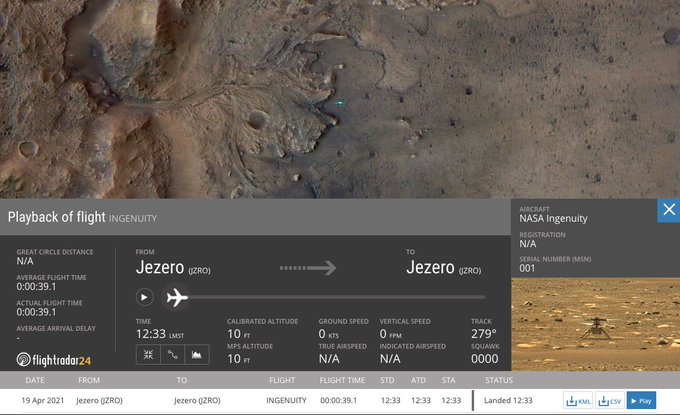Start playback with the round play button
The height and width of the screenshot is (415, 680).
pyautogui.click(x=144, y=297)
